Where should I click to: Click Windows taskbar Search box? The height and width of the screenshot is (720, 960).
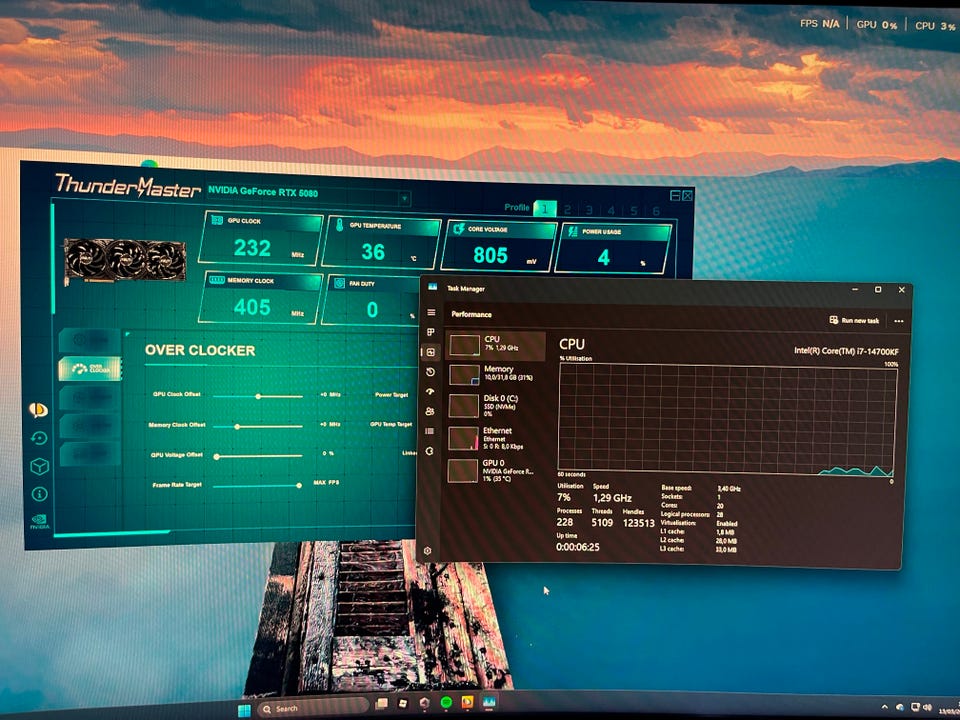pyautogui.click(x=313, y=709)
